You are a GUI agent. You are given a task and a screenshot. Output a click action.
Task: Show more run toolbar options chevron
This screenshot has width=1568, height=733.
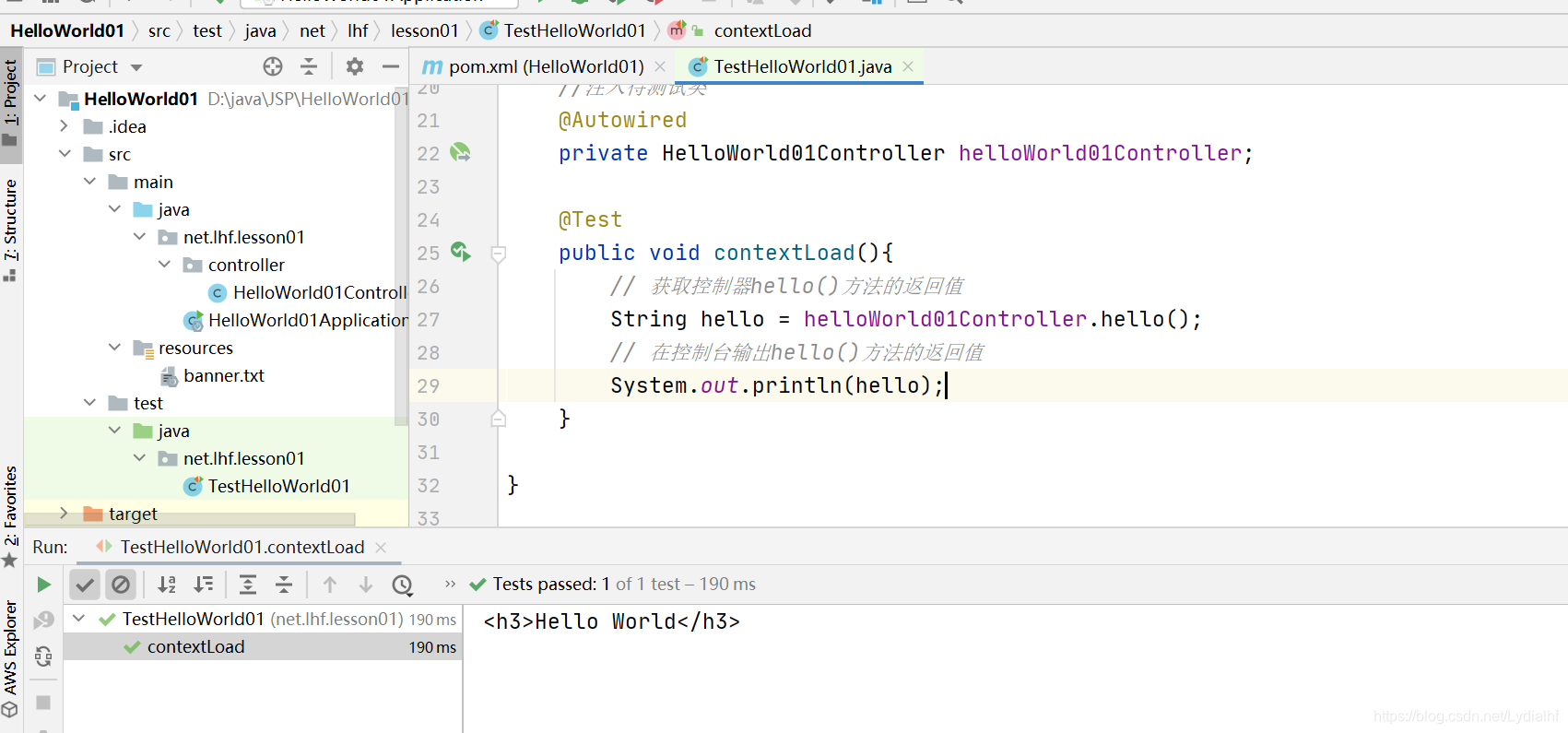click(x=450, y=584)
